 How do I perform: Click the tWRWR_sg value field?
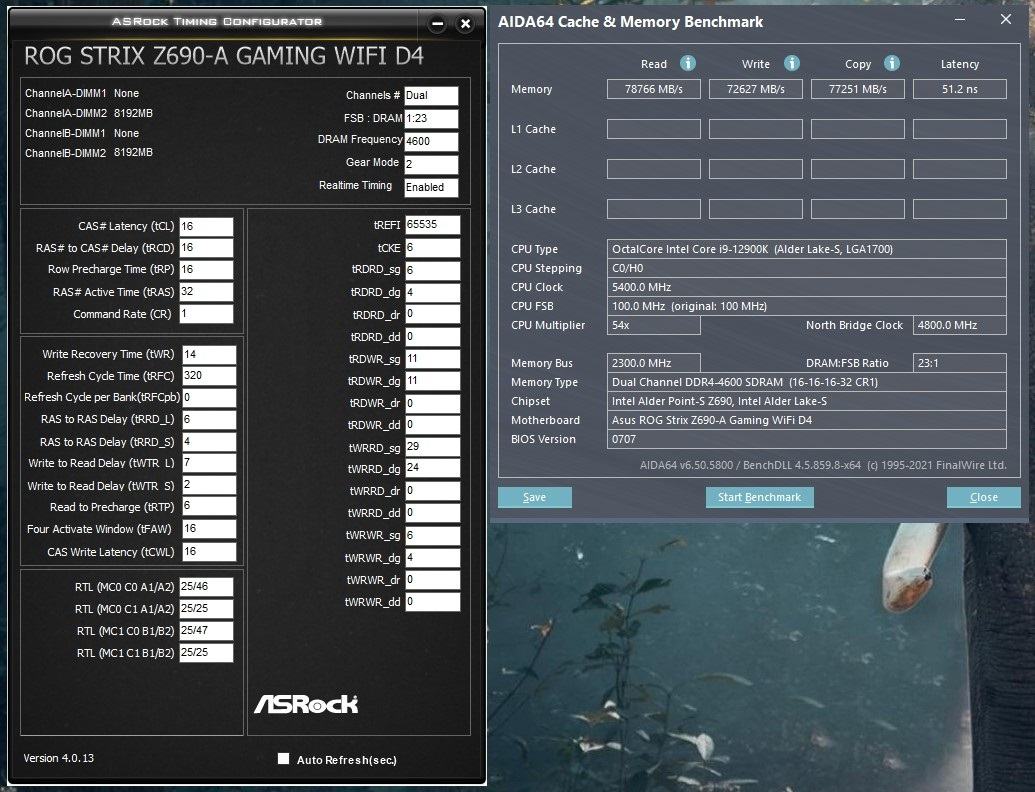[x=432, y=535]
